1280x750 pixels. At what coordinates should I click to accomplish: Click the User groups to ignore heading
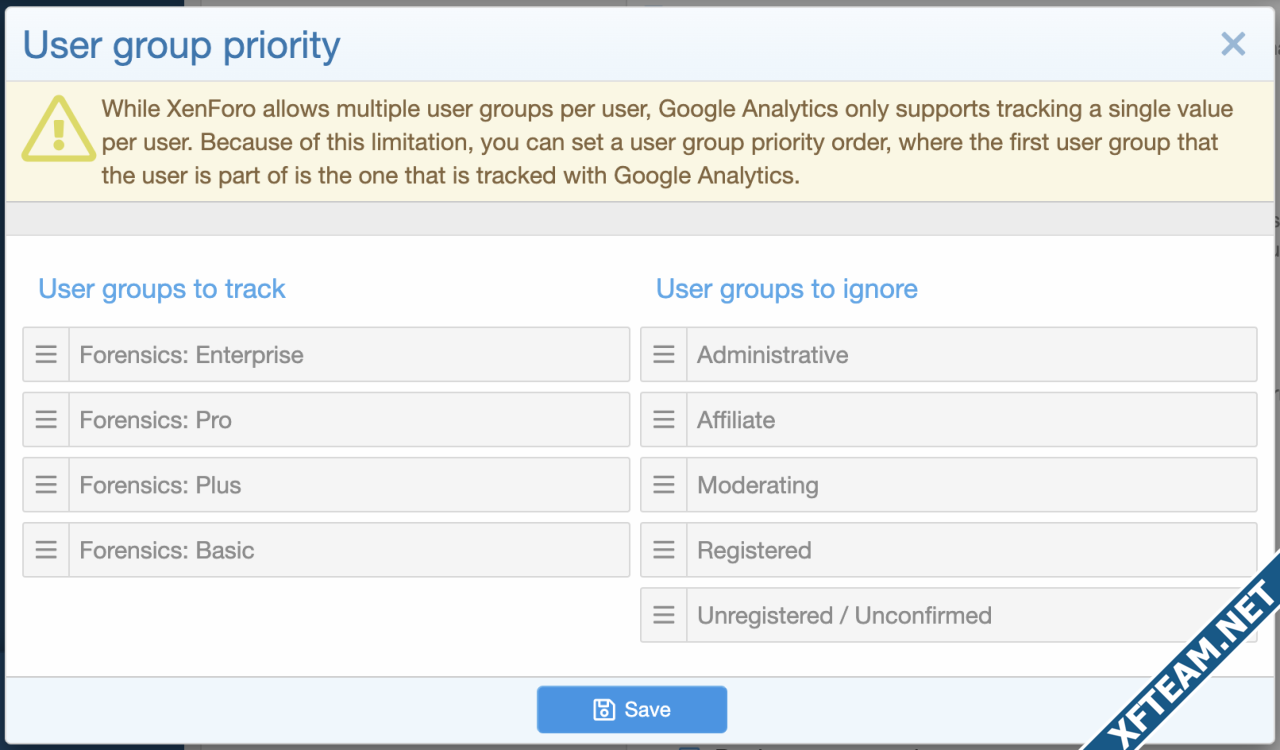(787, 289)
